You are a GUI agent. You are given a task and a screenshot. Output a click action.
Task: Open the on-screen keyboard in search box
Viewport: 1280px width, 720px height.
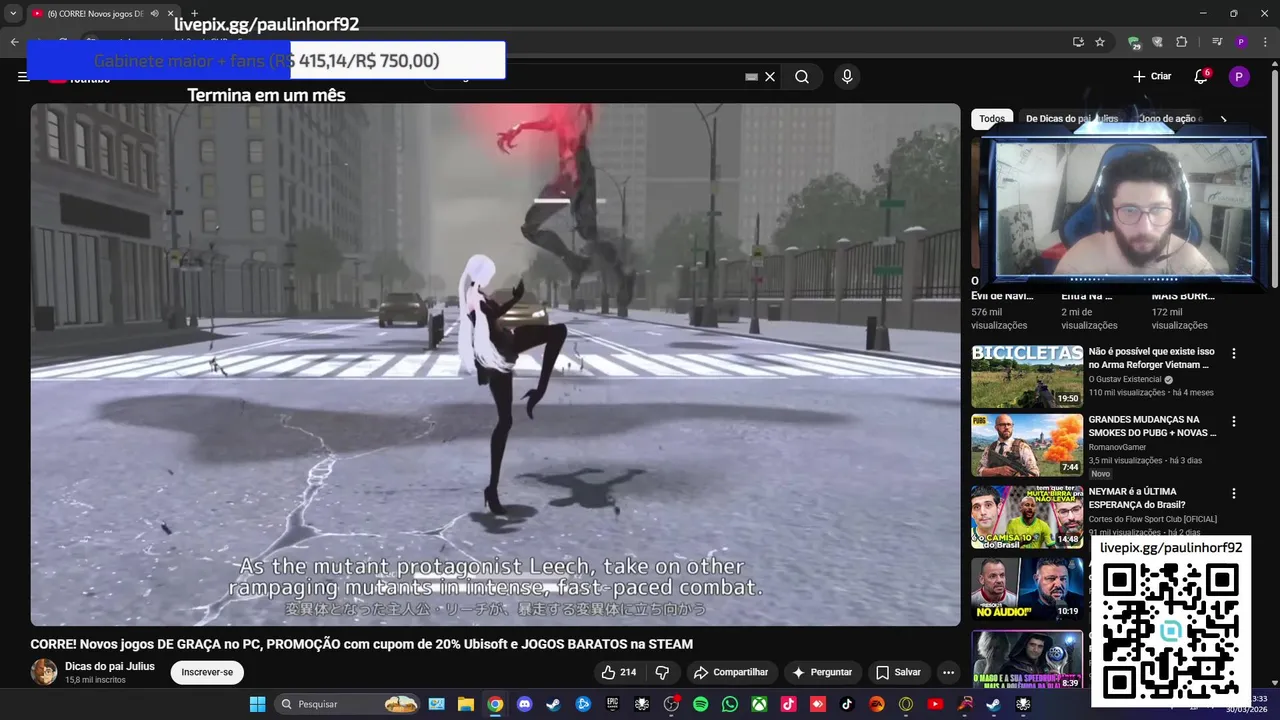click(751, 77)
